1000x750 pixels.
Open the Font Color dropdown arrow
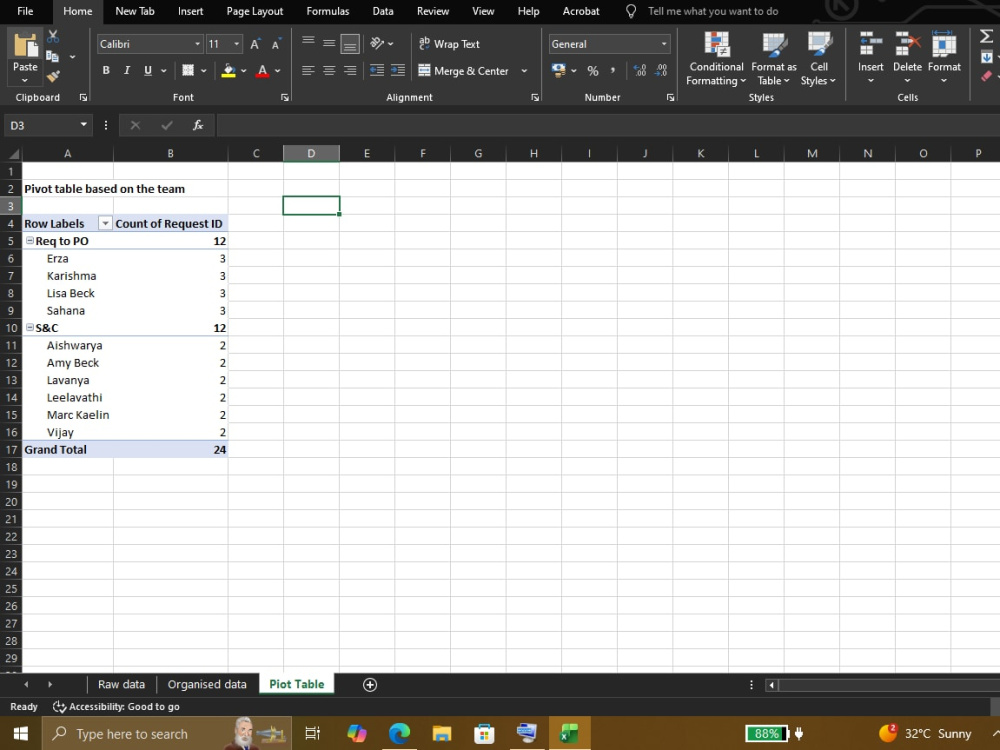pyautogui.click(x=277, y=71)
